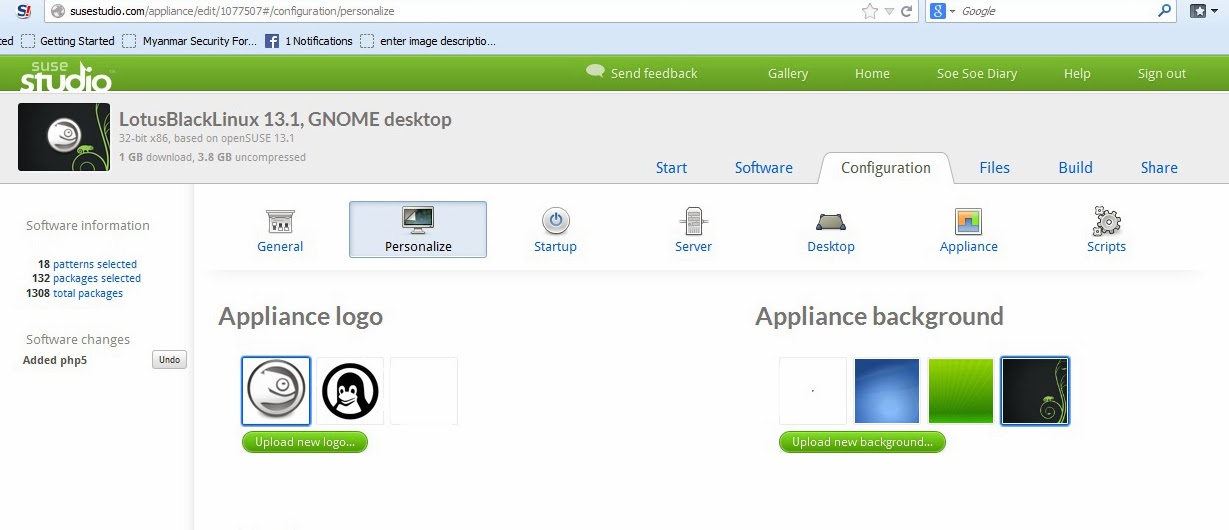
Task: Select the blue appliance background
Action: pos(887,391)
